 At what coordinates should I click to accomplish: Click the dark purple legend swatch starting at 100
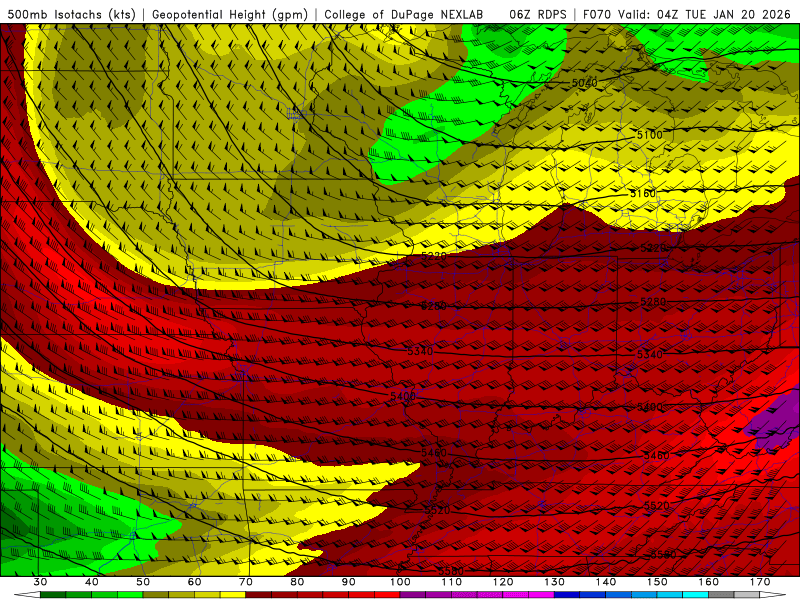[413, 595]
